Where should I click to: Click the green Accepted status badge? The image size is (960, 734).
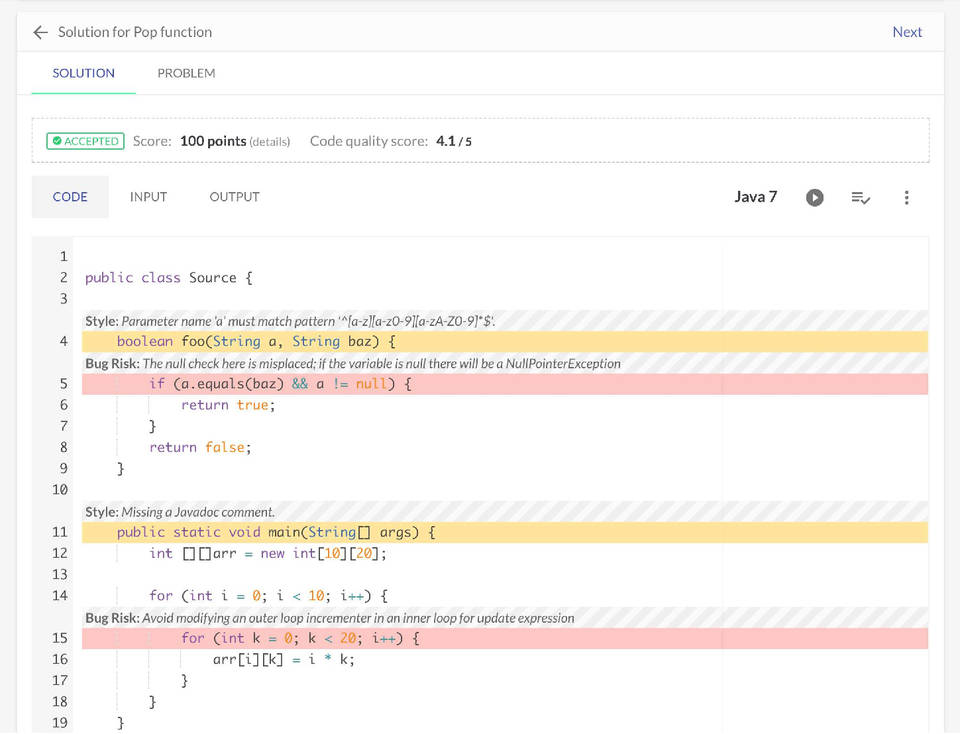(x=85, y=141)
